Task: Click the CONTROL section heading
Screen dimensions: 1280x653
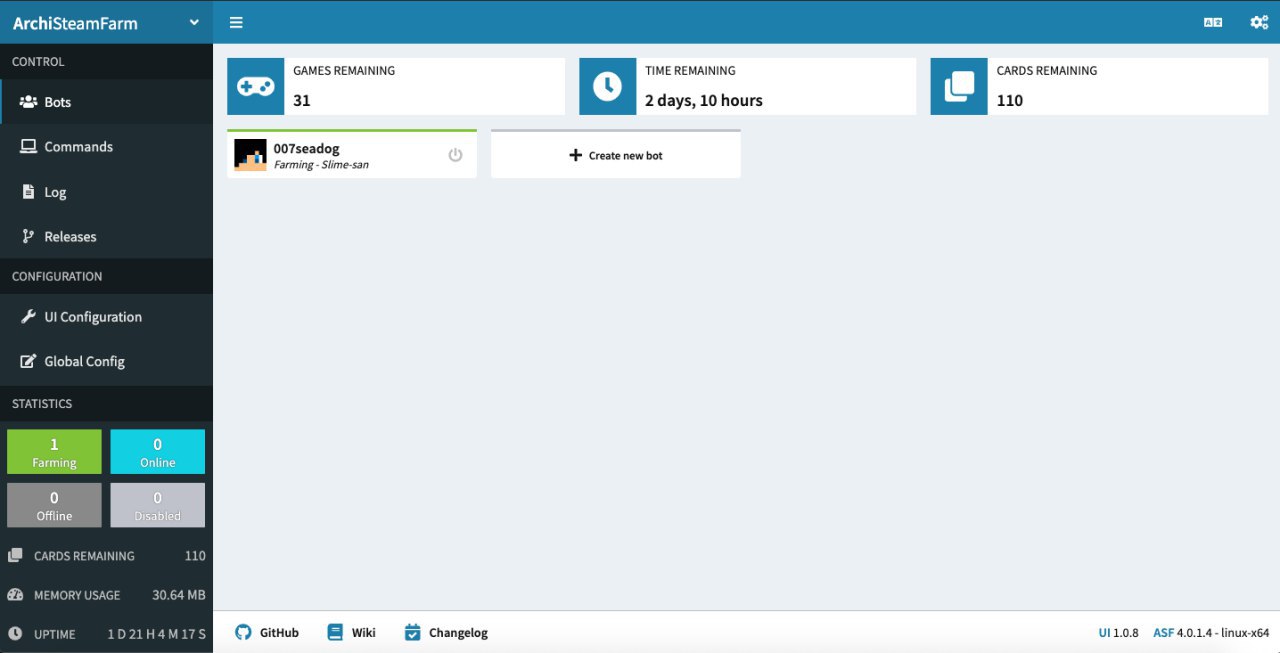Action: click(x=38, y=62)
